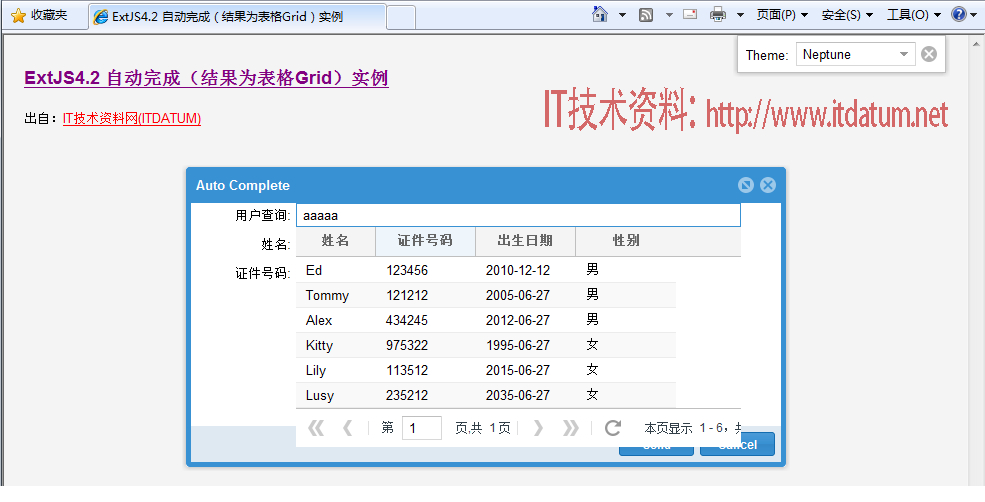Click birth date 2035-06-27
Viewport: 985px width, 502px height.
click(x=518, y=396)
